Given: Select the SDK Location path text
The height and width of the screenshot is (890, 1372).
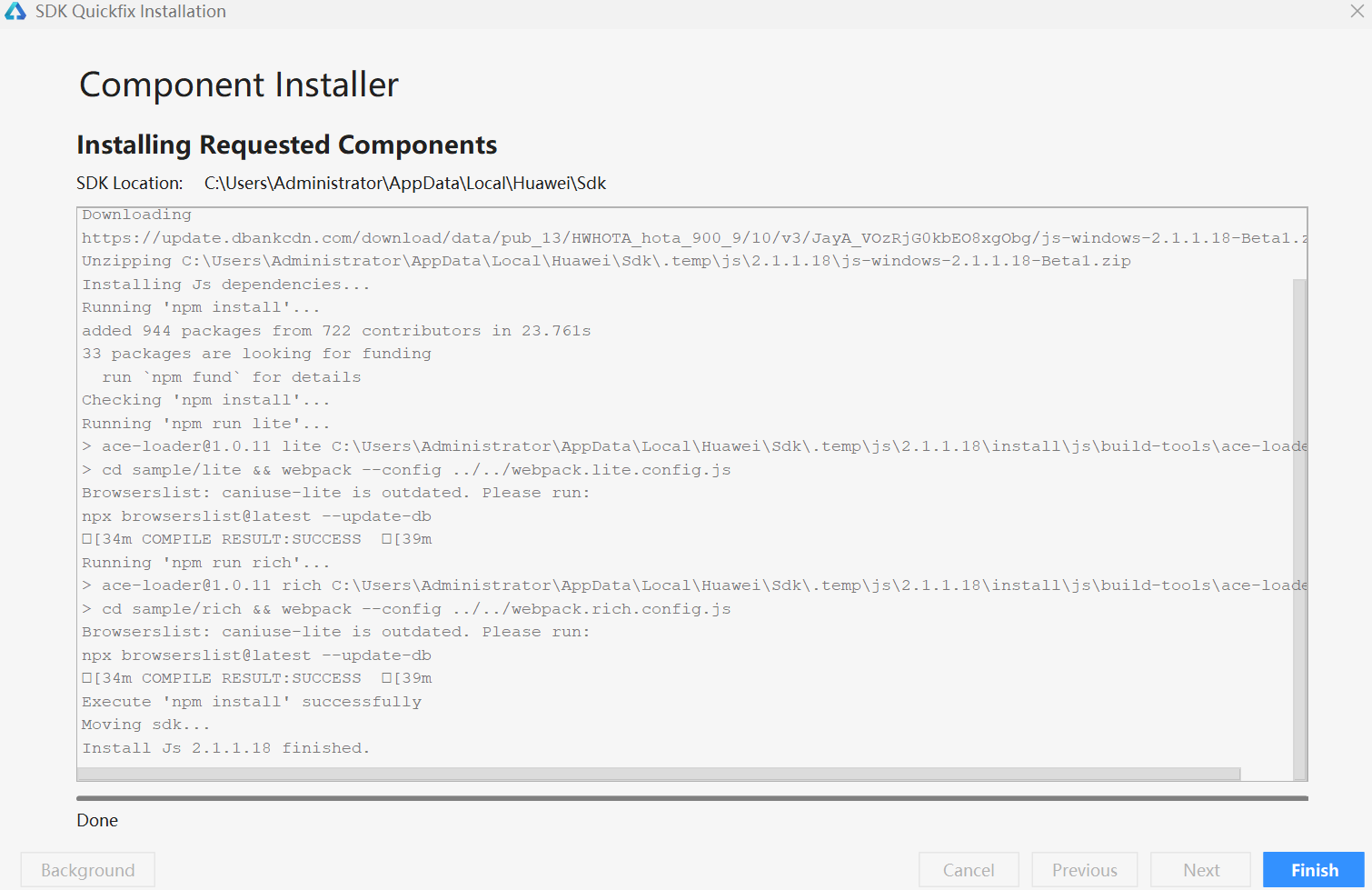Looking at the screenshot, I should coord(405,183).
